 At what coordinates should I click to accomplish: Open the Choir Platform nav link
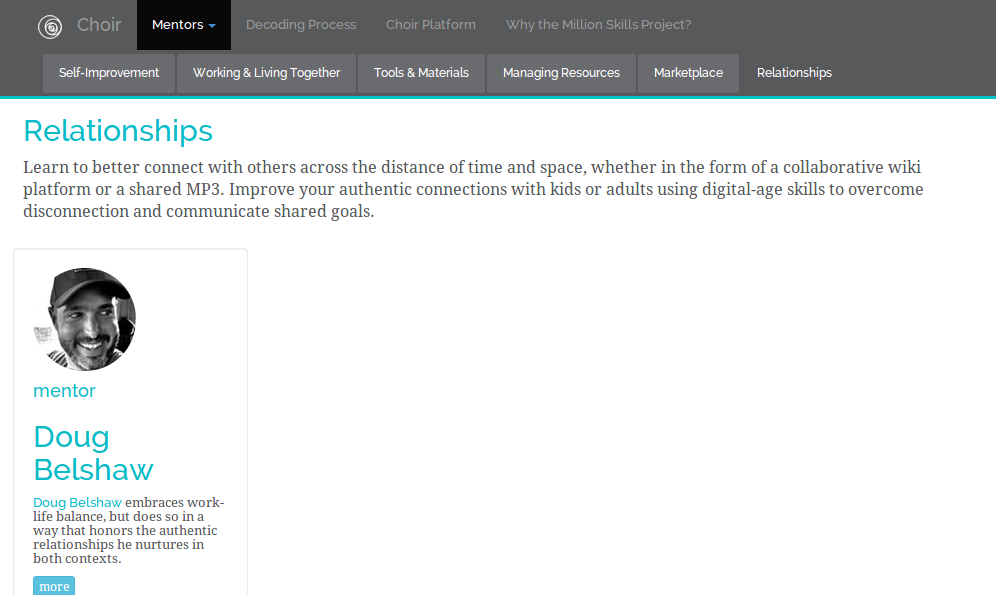[x=431, y=25]
